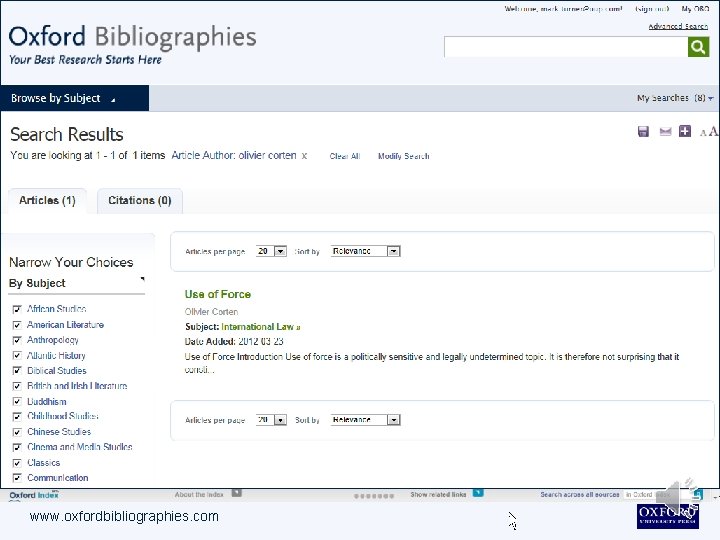Click the Advanced Search link
Screen dimensions: 720x540
(x=678, y=26)
